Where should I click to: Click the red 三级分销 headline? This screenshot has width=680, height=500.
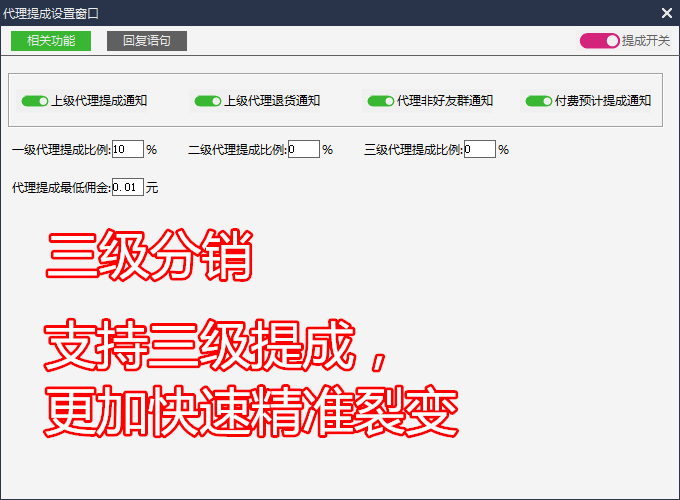[148, 258]
